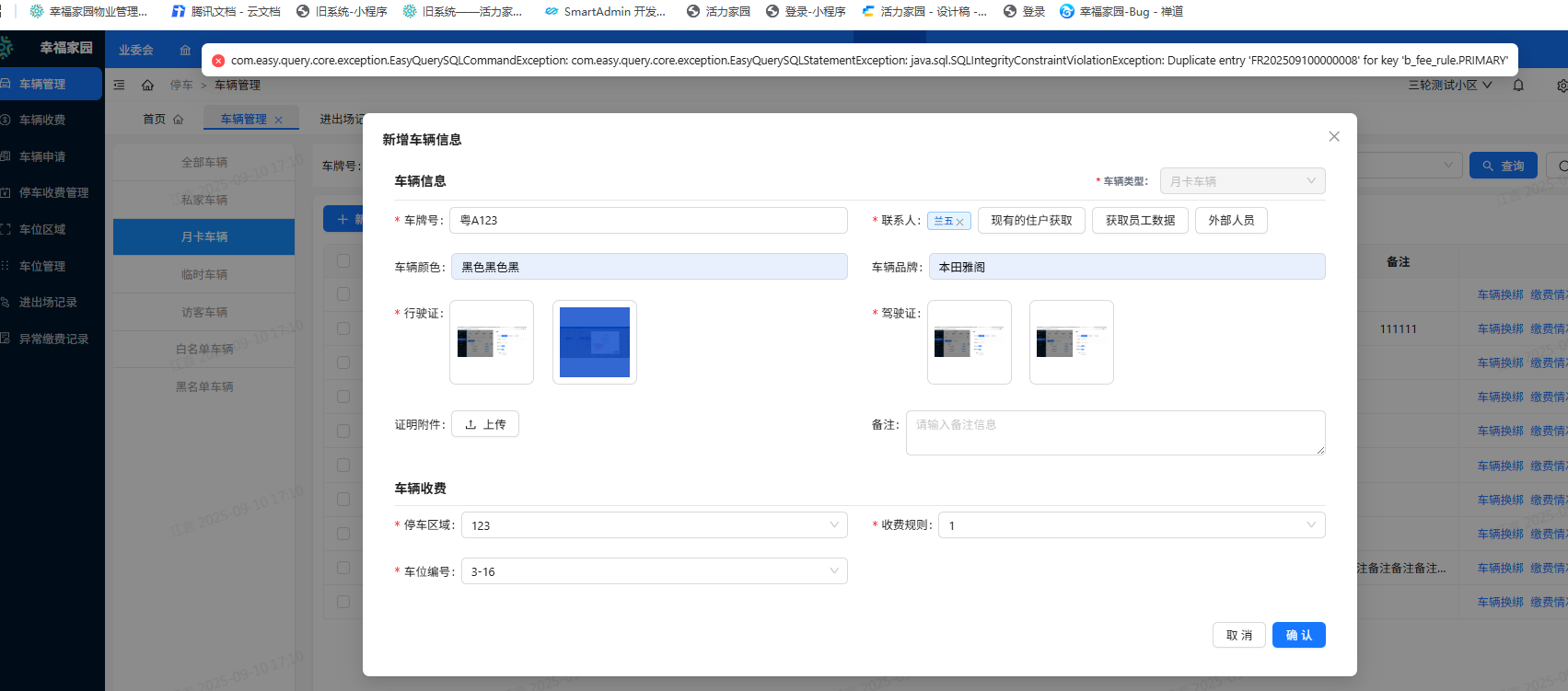Switch to SmartAdmin 开发 browser tab

point(606,12)
